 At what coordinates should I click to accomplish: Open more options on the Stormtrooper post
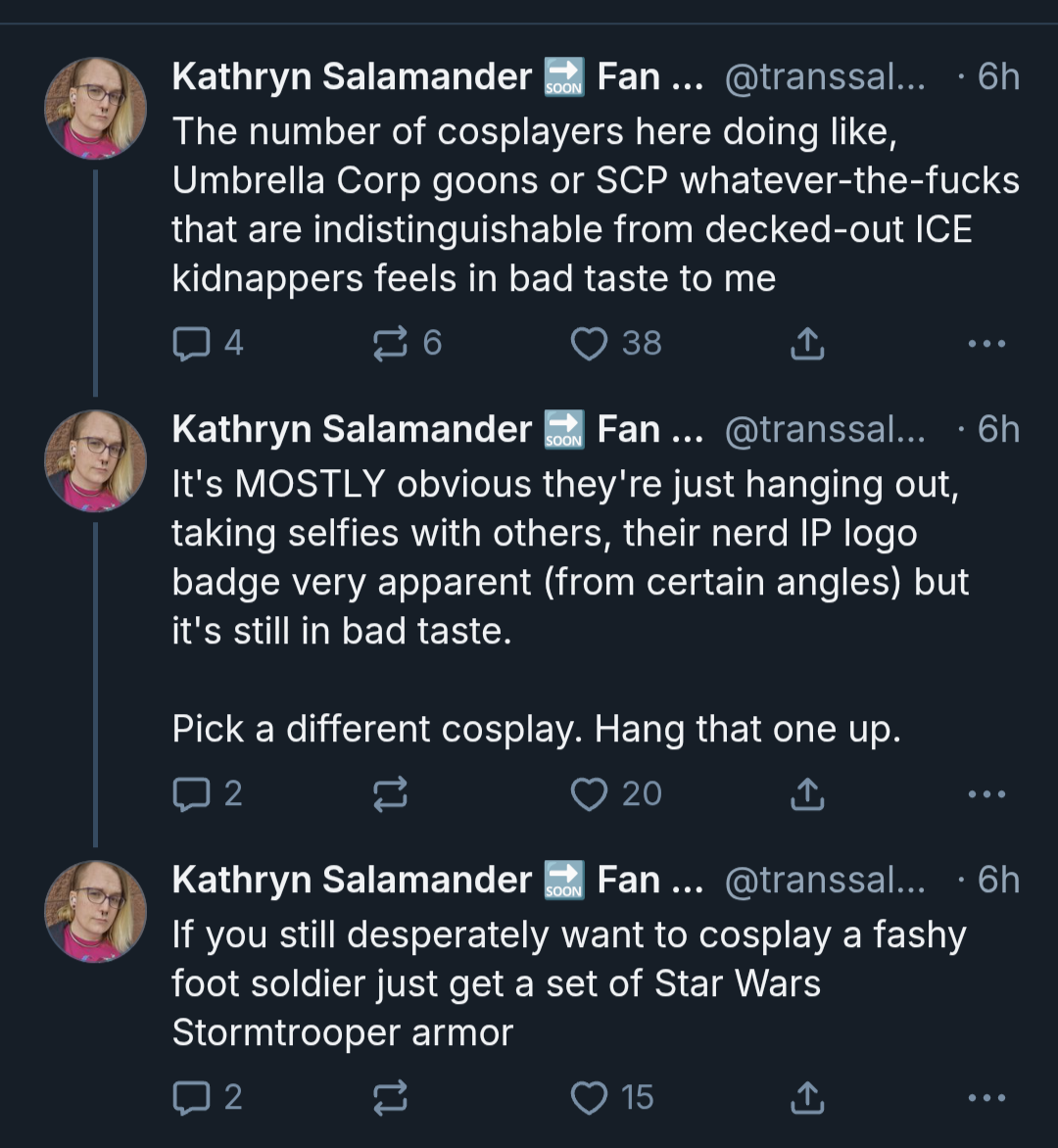(986, 1097)
